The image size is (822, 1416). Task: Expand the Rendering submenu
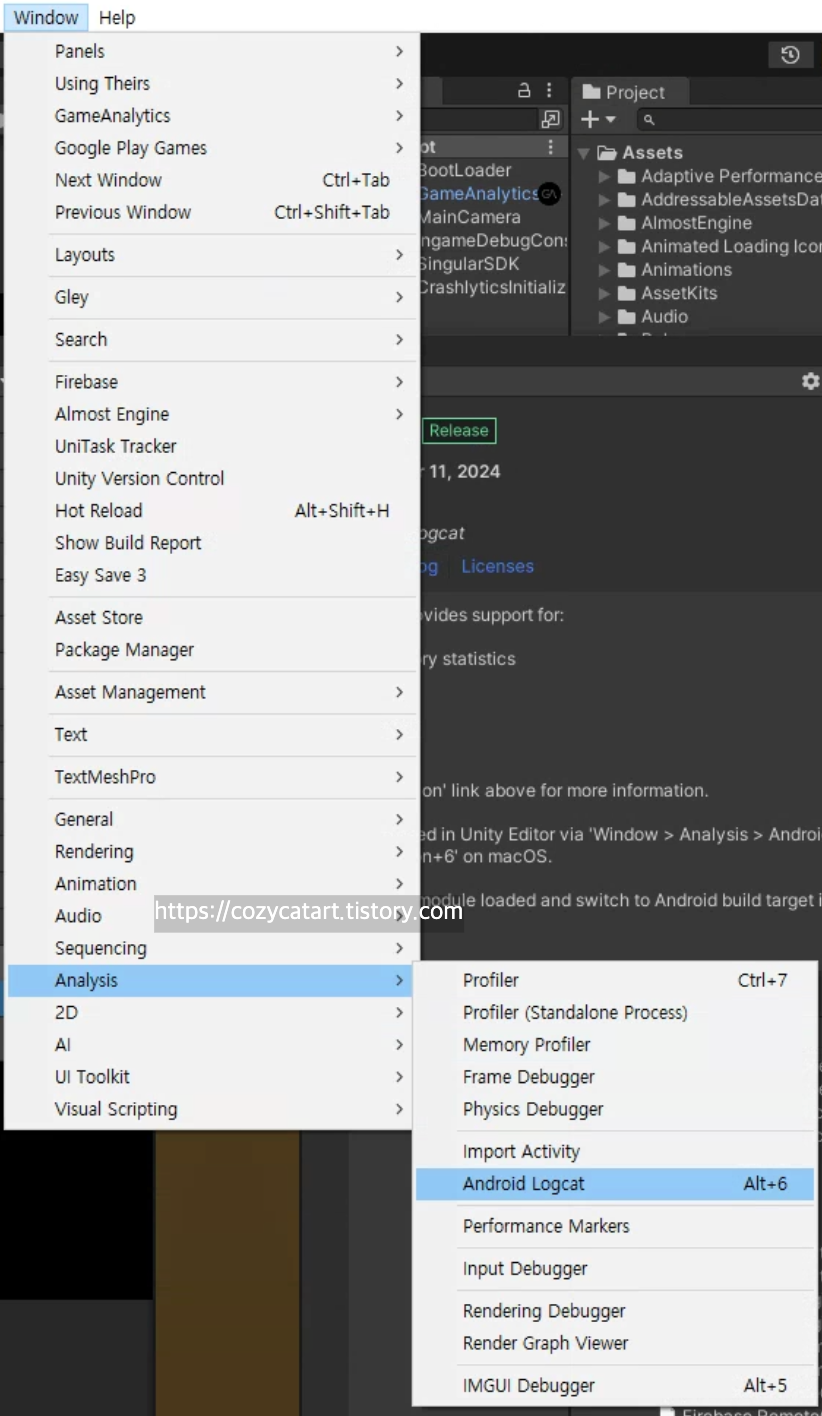click(212, 851)
